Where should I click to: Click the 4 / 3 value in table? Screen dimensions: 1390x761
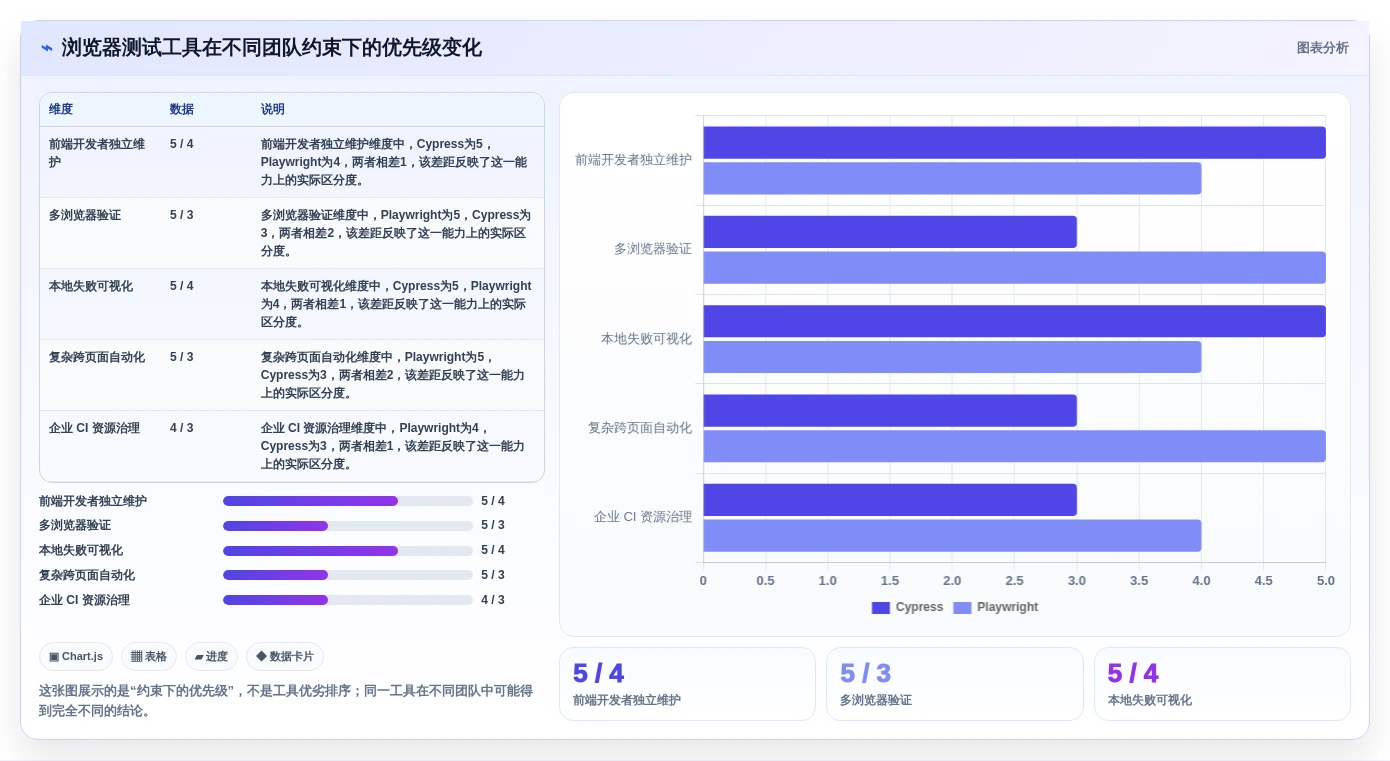point(182,428)
